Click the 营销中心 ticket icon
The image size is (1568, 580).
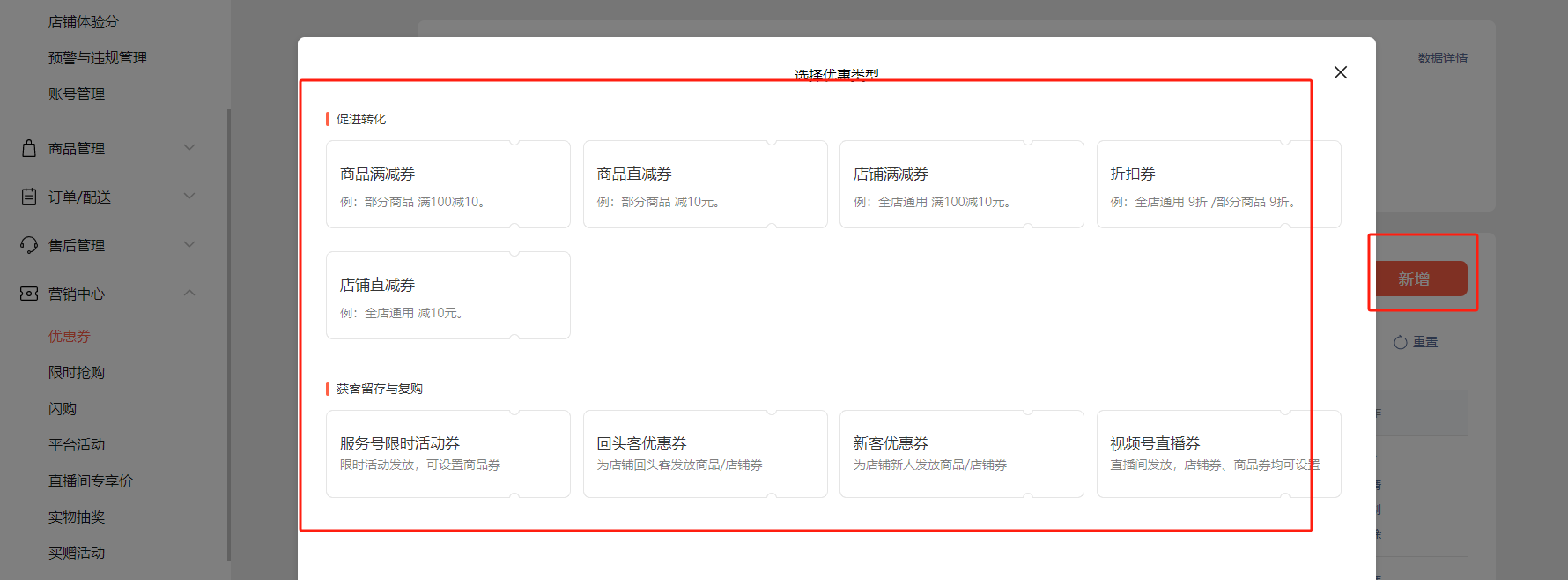pos(29,294)
